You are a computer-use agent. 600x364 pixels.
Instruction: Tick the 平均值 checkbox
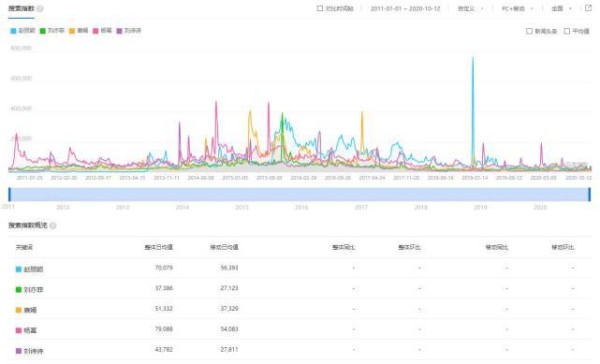click(567, 31)
